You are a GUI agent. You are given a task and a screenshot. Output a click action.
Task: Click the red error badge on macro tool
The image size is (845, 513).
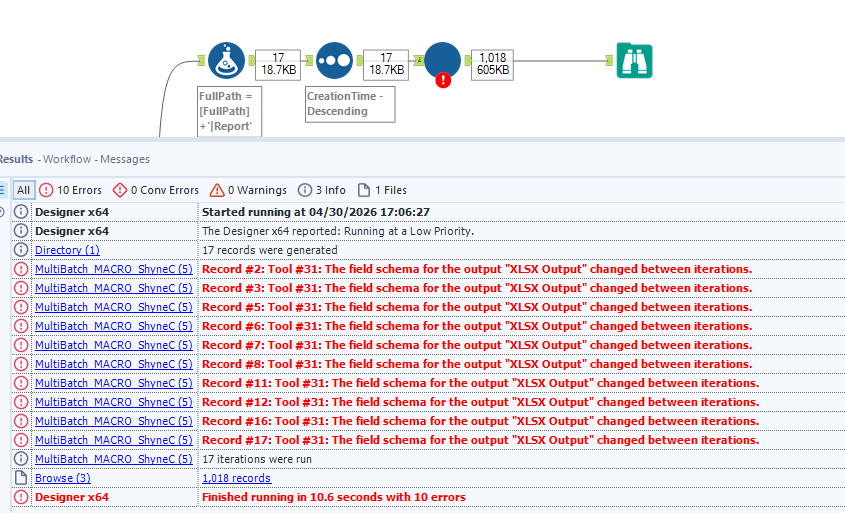[x=443, y=80]
